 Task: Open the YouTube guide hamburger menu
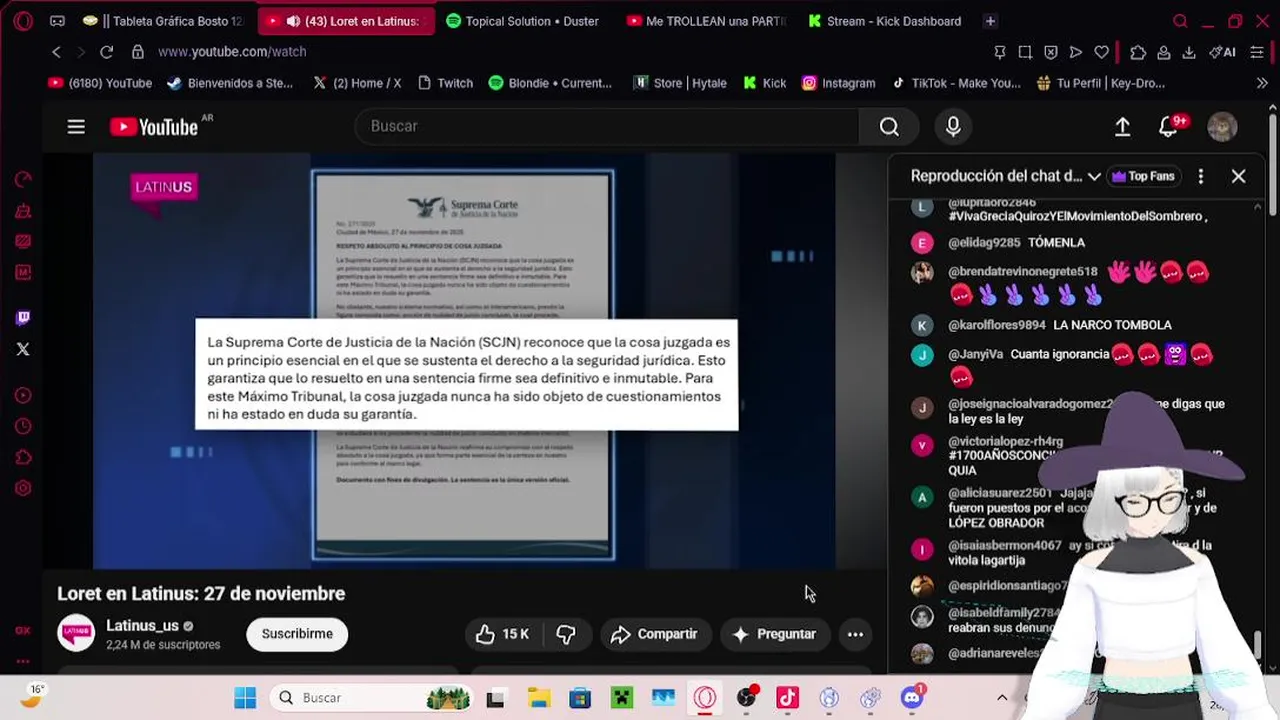click(76, 127)
